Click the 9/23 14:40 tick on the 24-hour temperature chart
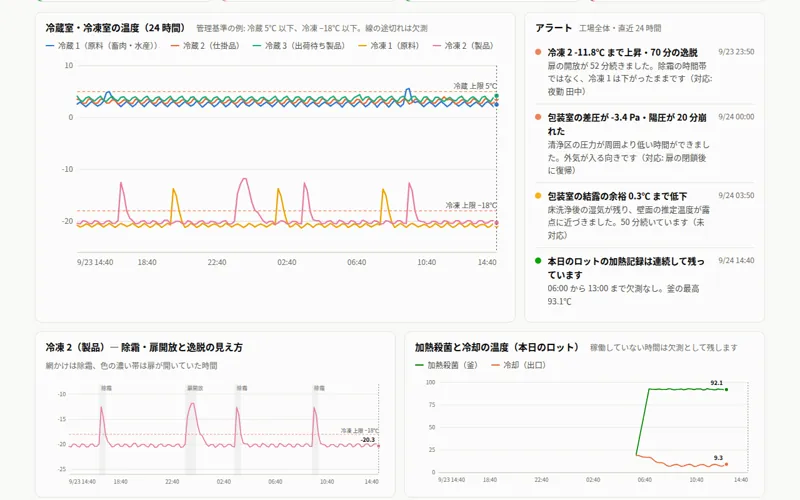Image resolution: width=800 pixels, height=500 pixels. tap(95, 262)
